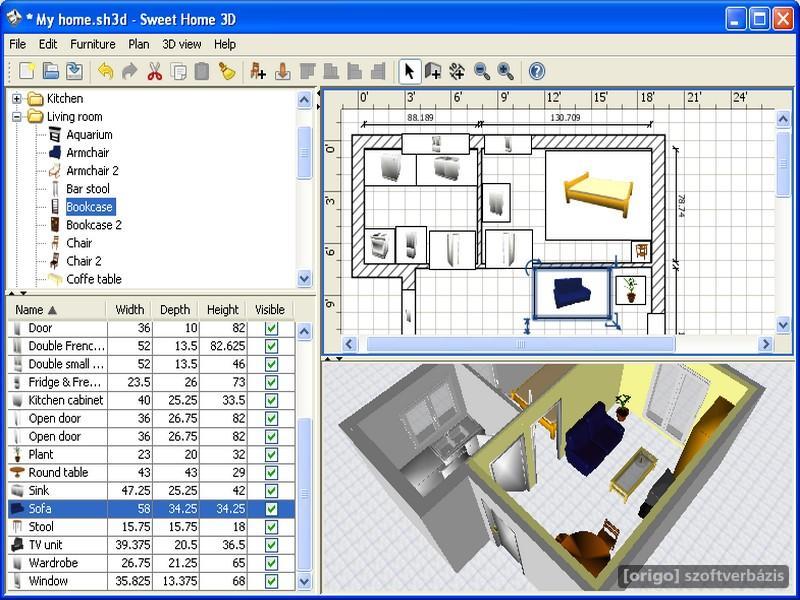Screen dimensions: 800x600
Task: Open the Furniture menu
Action: pos(93,44)
